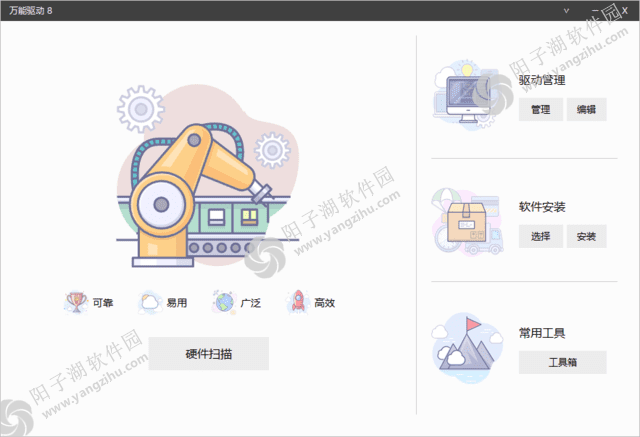Click the computer monitor icon for 驱动管理

pos(469,96)
